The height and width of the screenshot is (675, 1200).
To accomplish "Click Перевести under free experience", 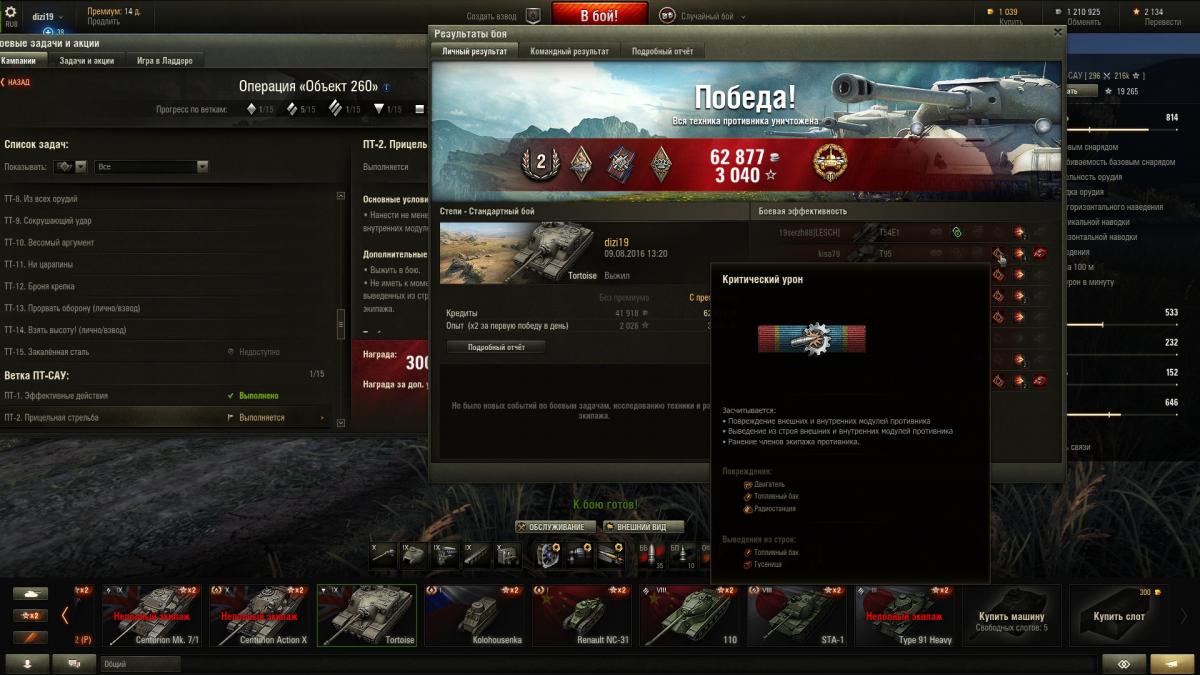I will click(1161, 22).
